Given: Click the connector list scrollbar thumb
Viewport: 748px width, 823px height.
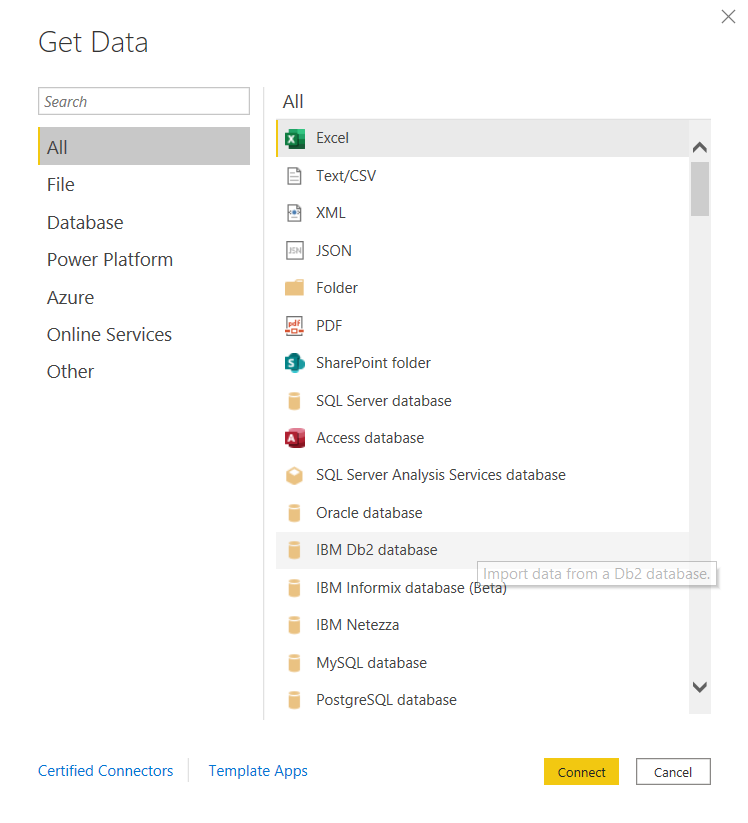Looking at the screenshot, I should pos(700,189).
